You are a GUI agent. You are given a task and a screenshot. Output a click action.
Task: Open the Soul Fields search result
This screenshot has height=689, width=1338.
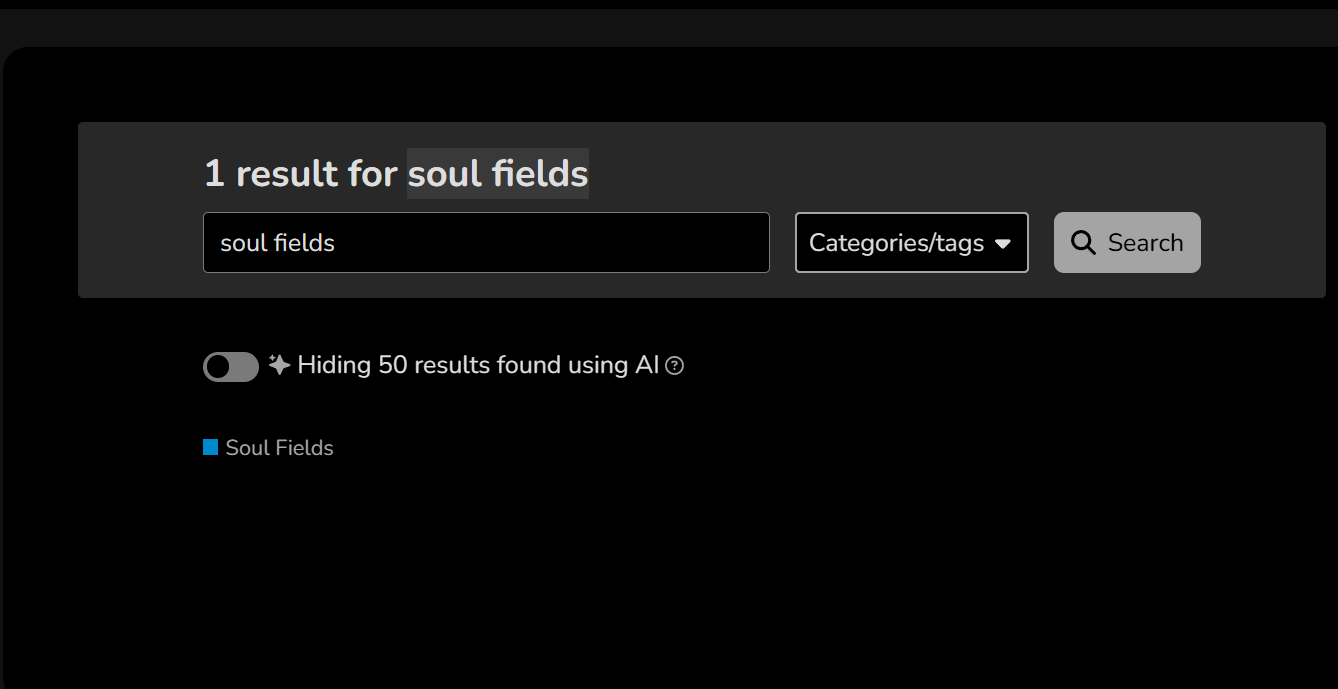[279, 448]
